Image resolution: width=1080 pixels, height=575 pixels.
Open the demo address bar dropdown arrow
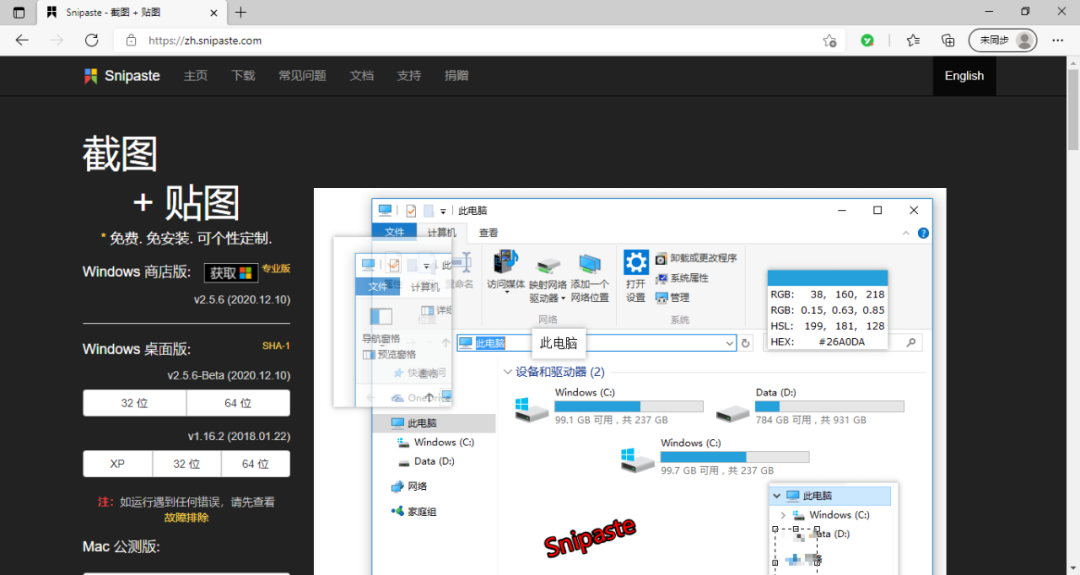[x=729, y=343]
